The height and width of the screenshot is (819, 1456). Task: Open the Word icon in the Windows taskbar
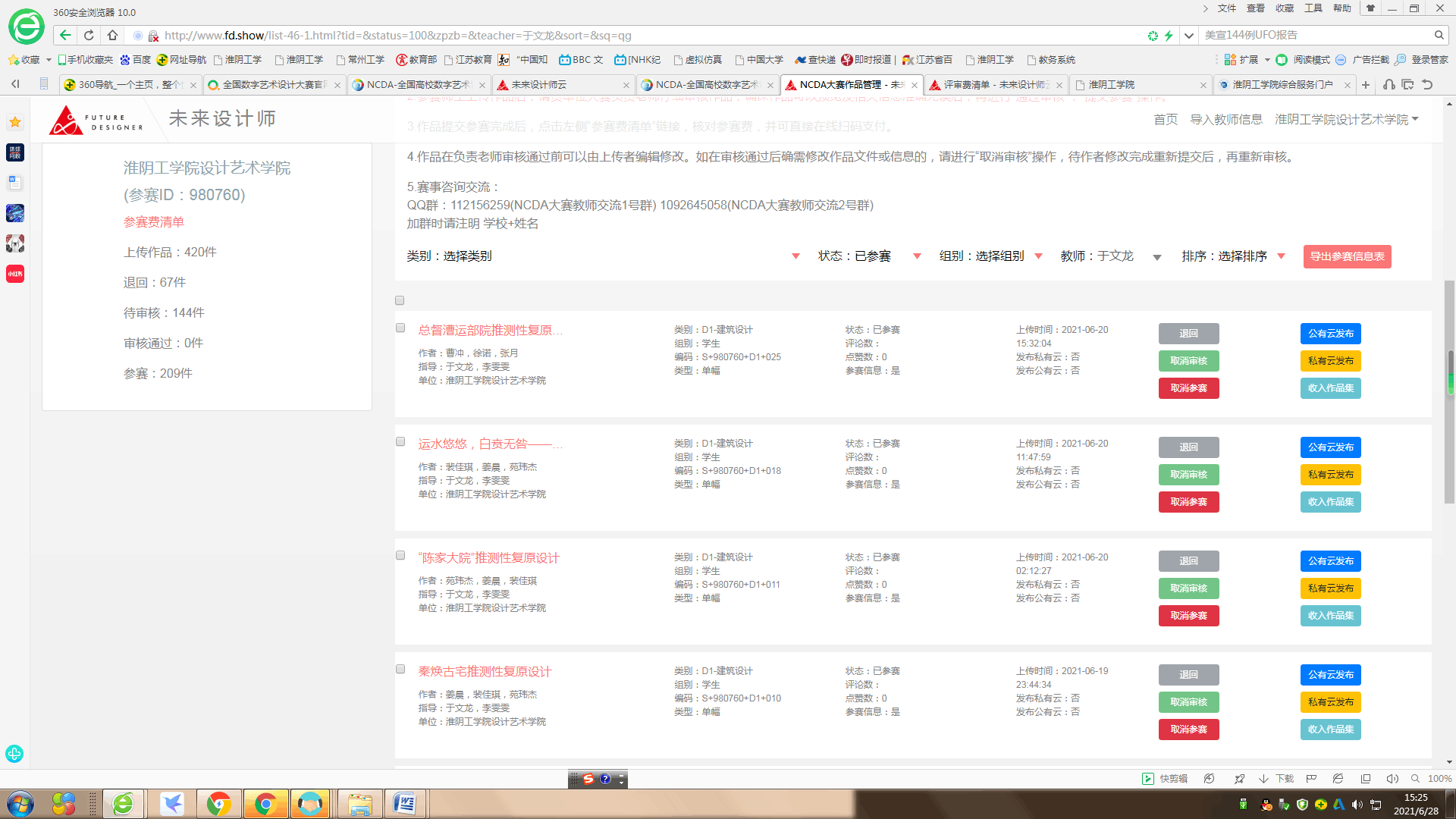[x=404, y=804]
